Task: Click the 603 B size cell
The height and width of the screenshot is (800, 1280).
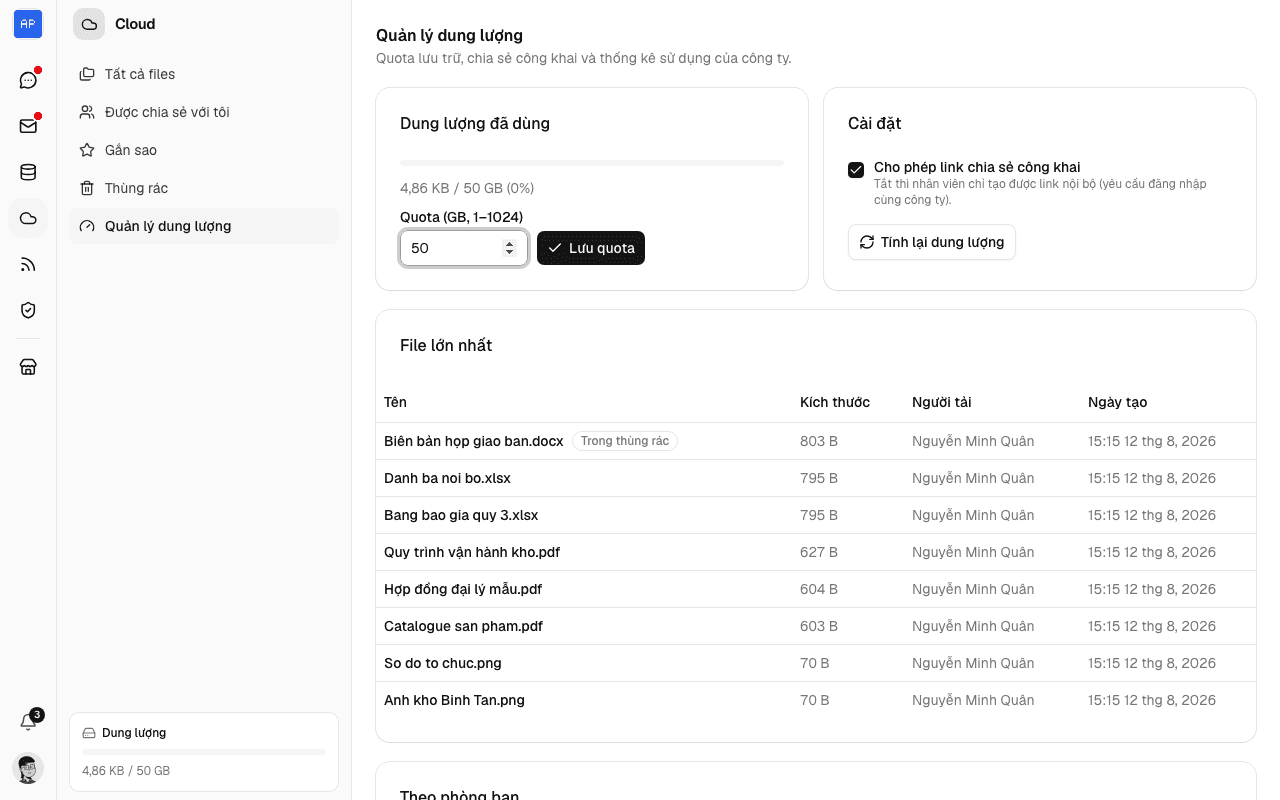Action: point(819,626)
